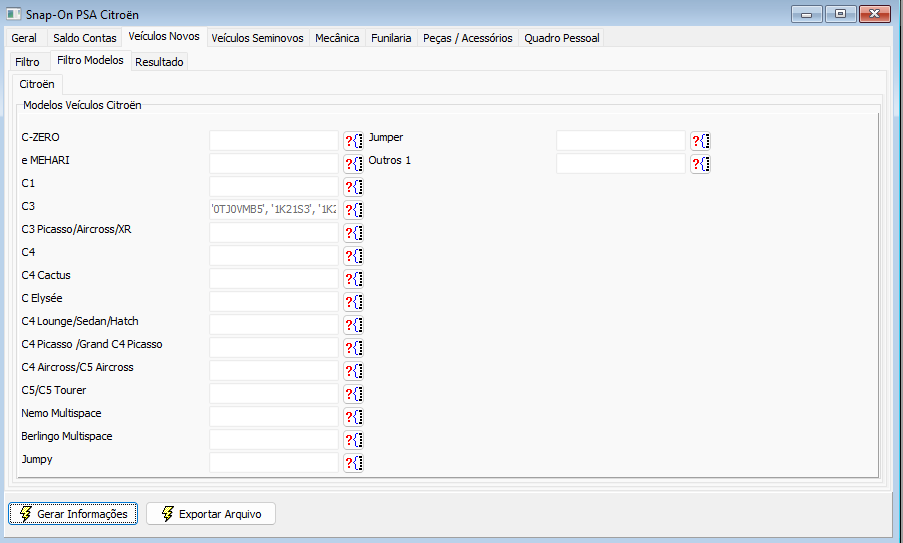Click the Gerar Informações button
Image resolution: width=903 pixels, height=543 pixels.
pos(73,514)
